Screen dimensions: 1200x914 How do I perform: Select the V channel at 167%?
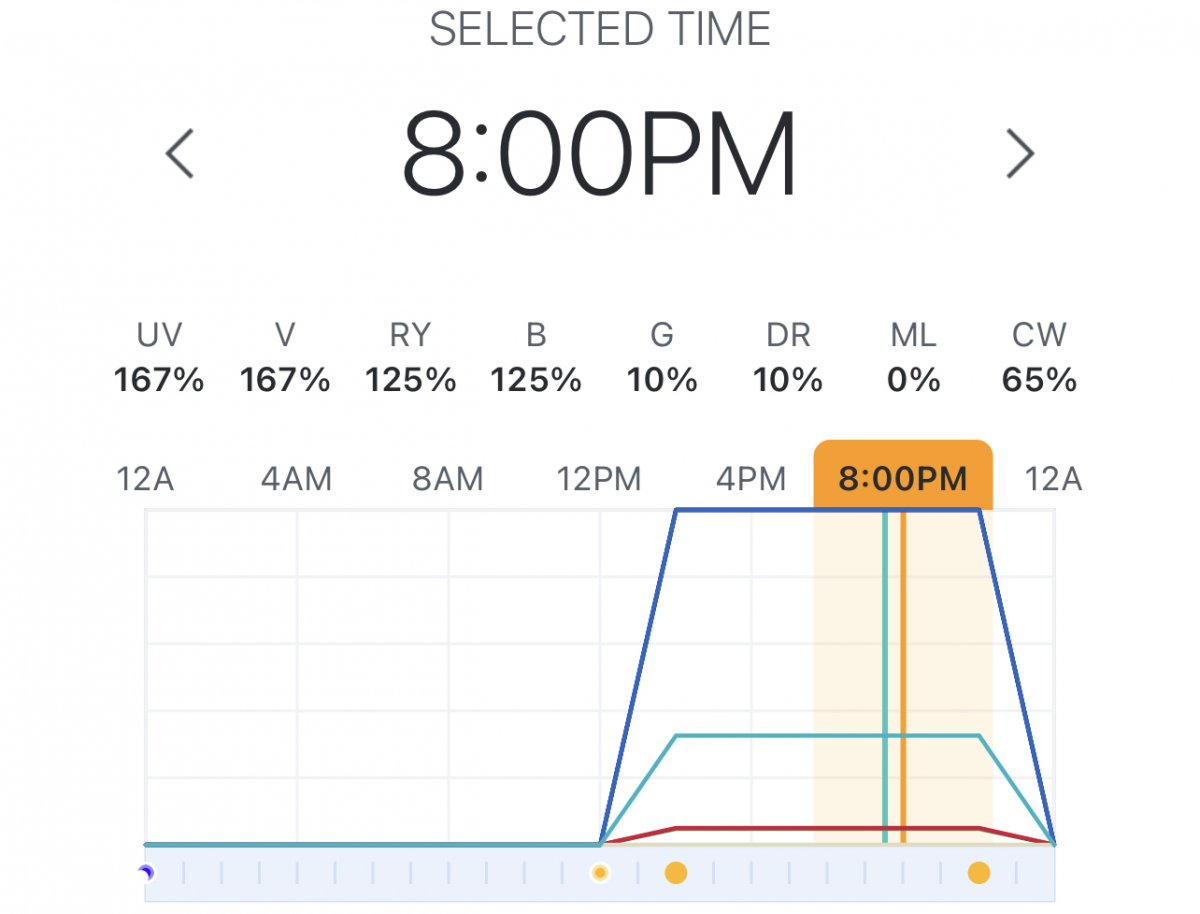point(285,358)
